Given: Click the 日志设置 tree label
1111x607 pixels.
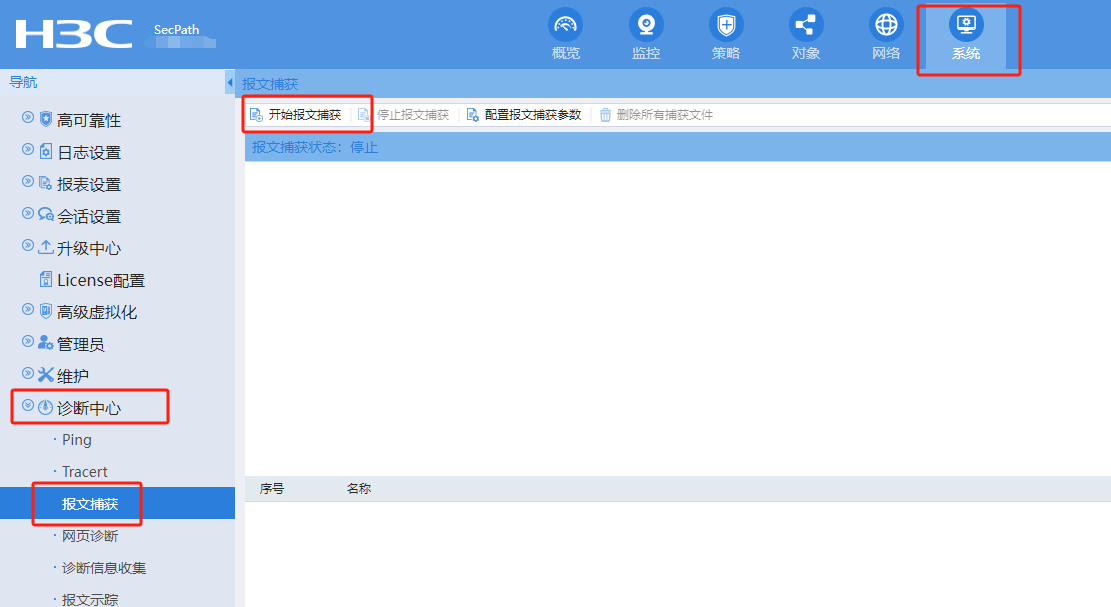Looking at the screenshot, I should [89, 152].
